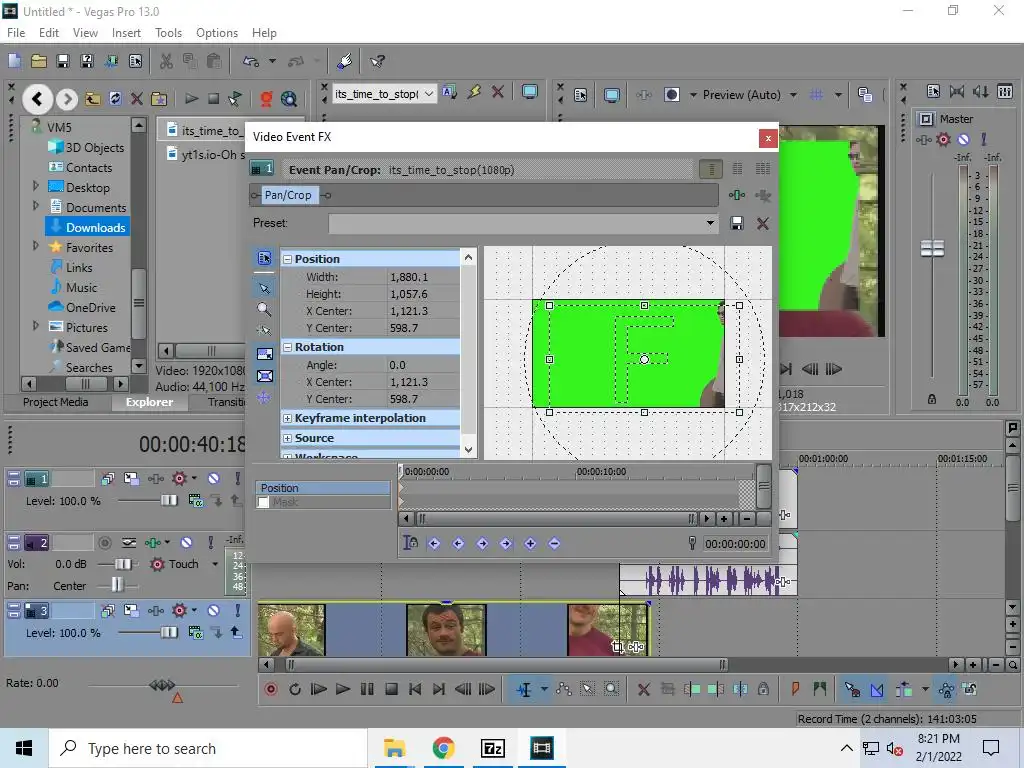Enable the Mask checkbox in Pan/Crop
The width and height of the screenshot is (1024, 768).
point(263,502)
